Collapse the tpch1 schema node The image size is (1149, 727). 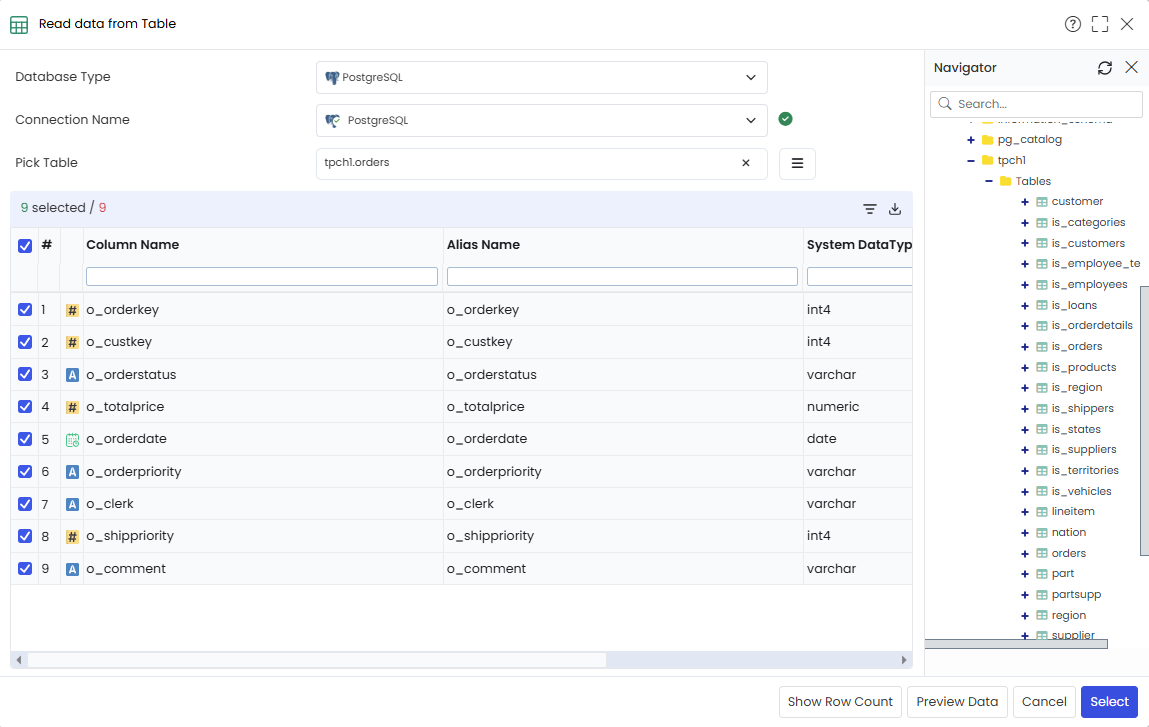point(970,160)
